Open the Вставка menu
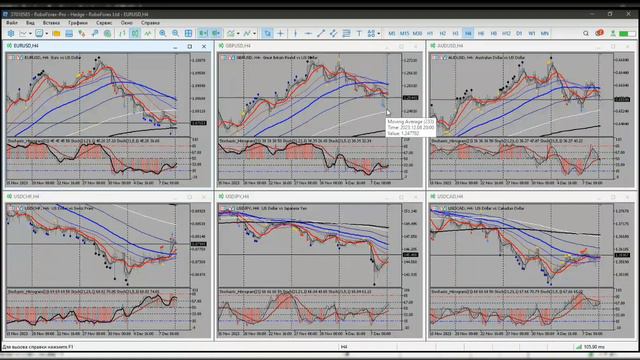The width and height of the screenshot is (640, 360). (51, 23)
